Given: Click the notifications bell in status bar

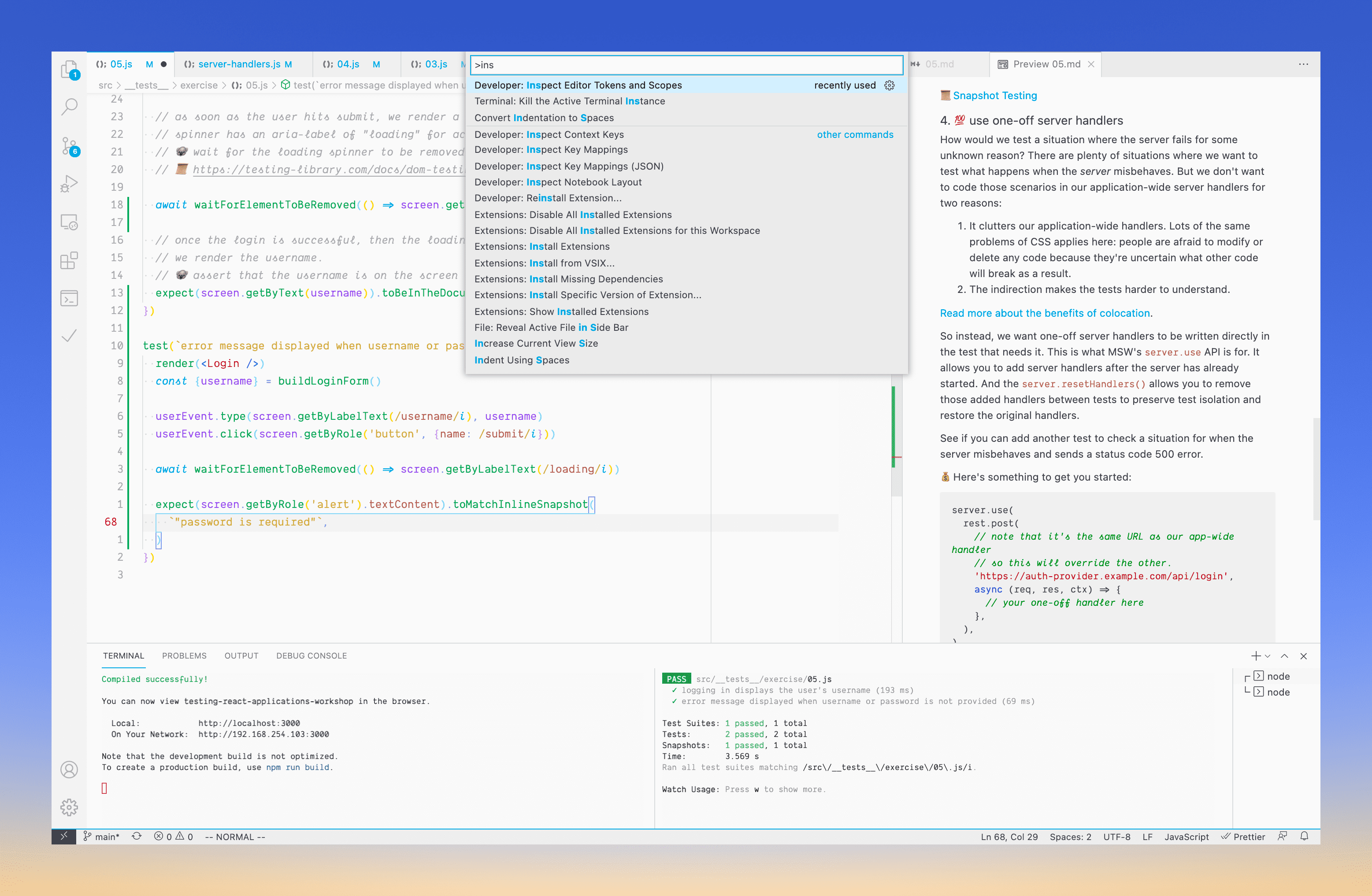Looking at the screenshot, I should [x=1304, y=837].
